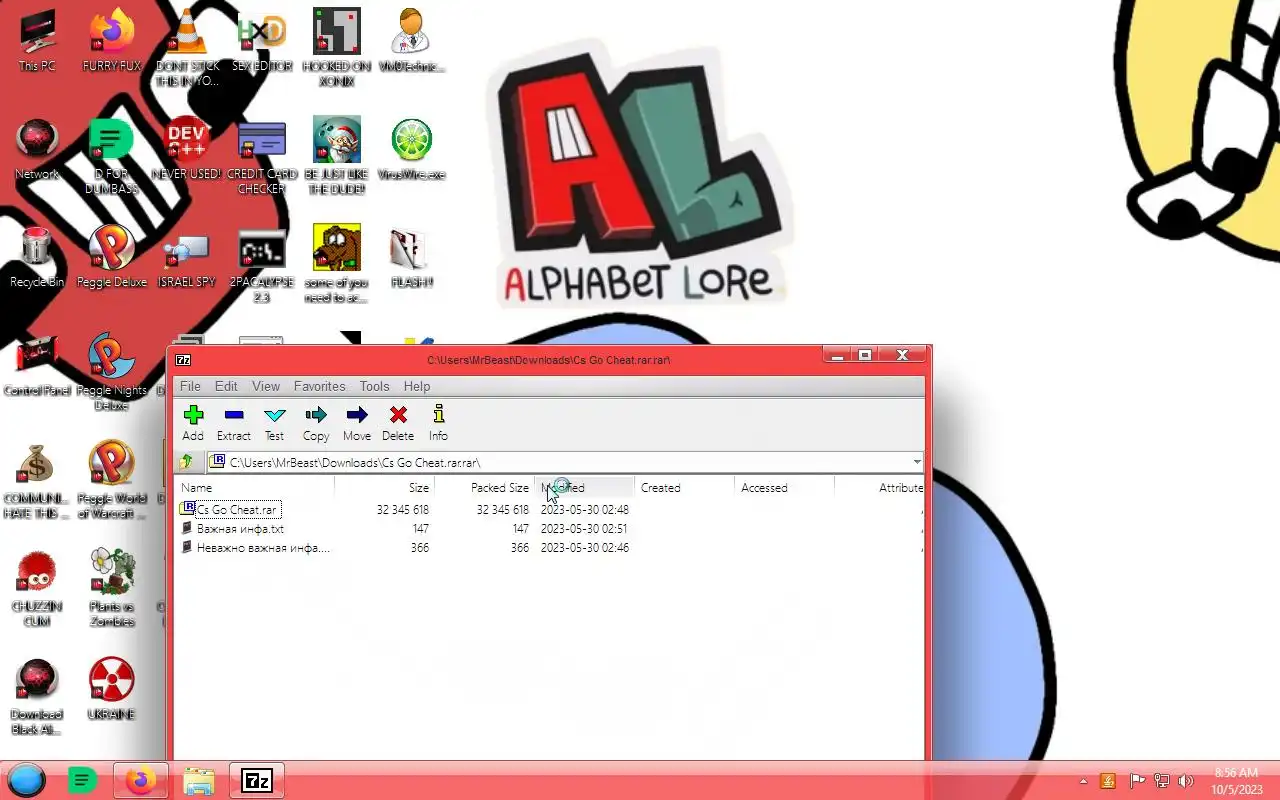Click the D FOR DUMBASS desktop icon
The height and width of the screenshot is (800, 1280).
point(111,156)
